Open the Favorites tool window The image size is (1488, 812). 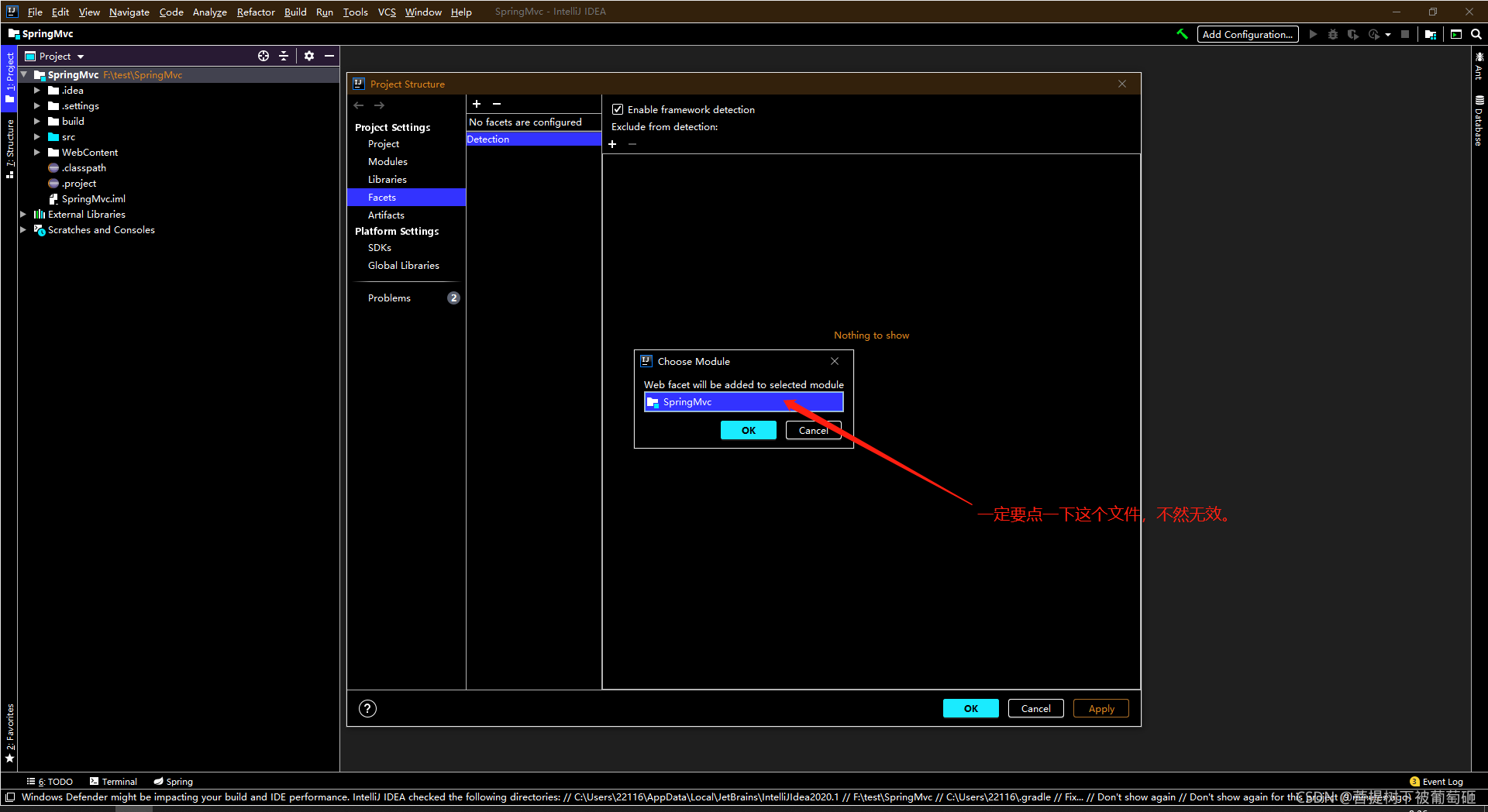(10, 732)
